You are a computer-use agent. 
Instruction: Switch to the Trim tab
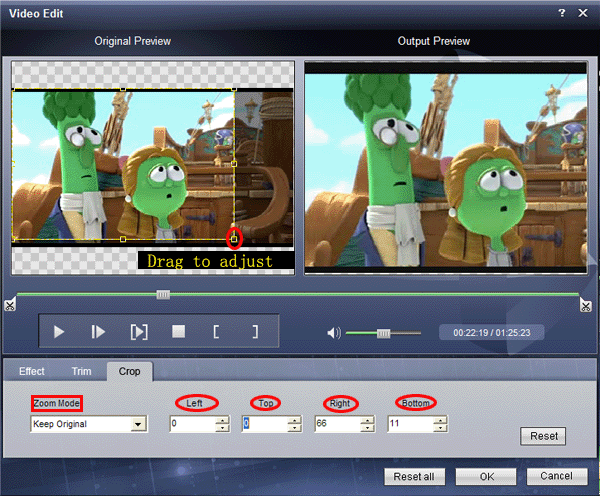pos(82,371)
